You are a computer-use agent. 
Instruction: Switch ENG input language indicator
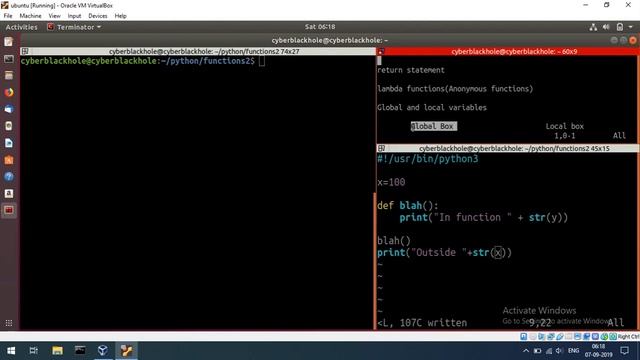573,351
